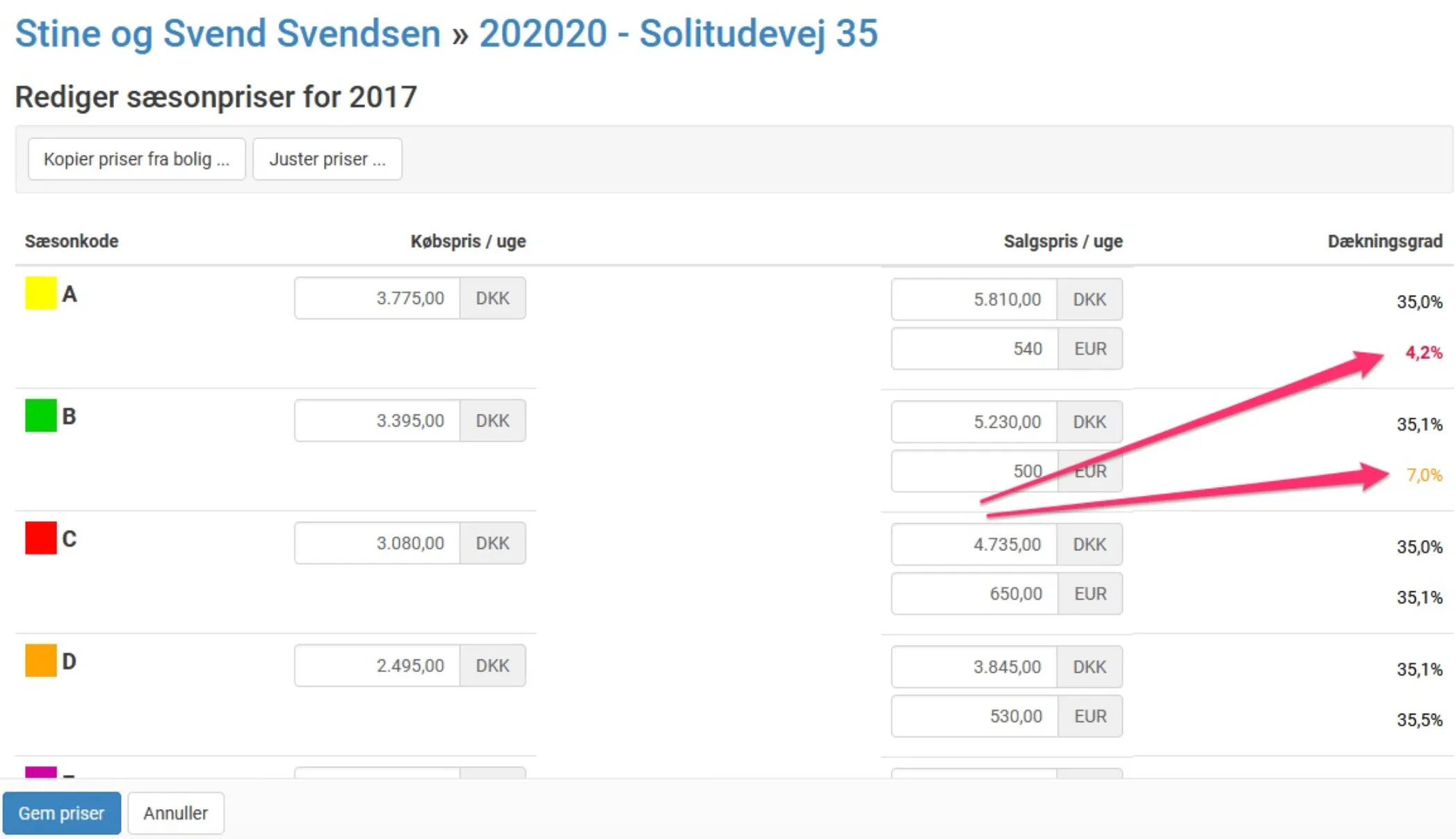1456x839 pixels.
Task: Open the 202020 - Solitudevej 35 link
Action: coord(678,33)
